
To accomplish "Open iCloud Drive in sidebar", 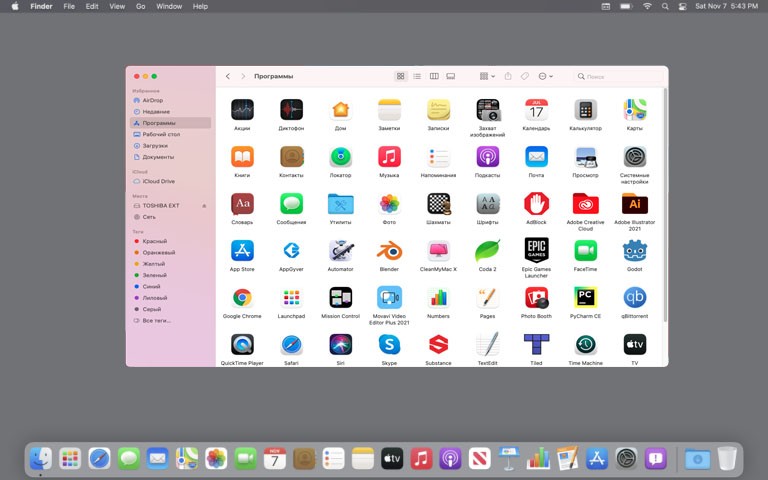I will point(170,181).
